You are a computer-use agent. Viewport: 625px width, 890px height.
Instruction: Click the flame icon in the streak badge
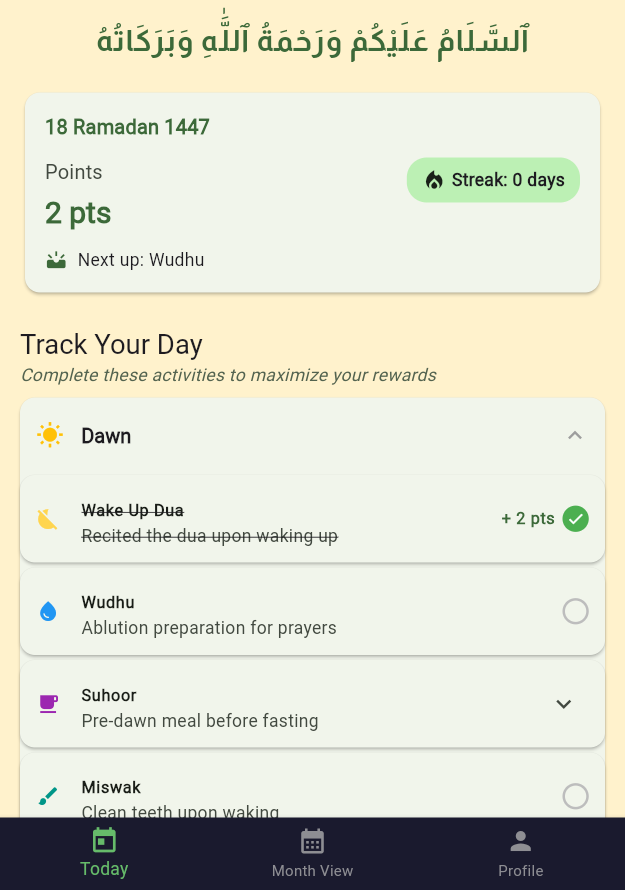tap(433, 179)
